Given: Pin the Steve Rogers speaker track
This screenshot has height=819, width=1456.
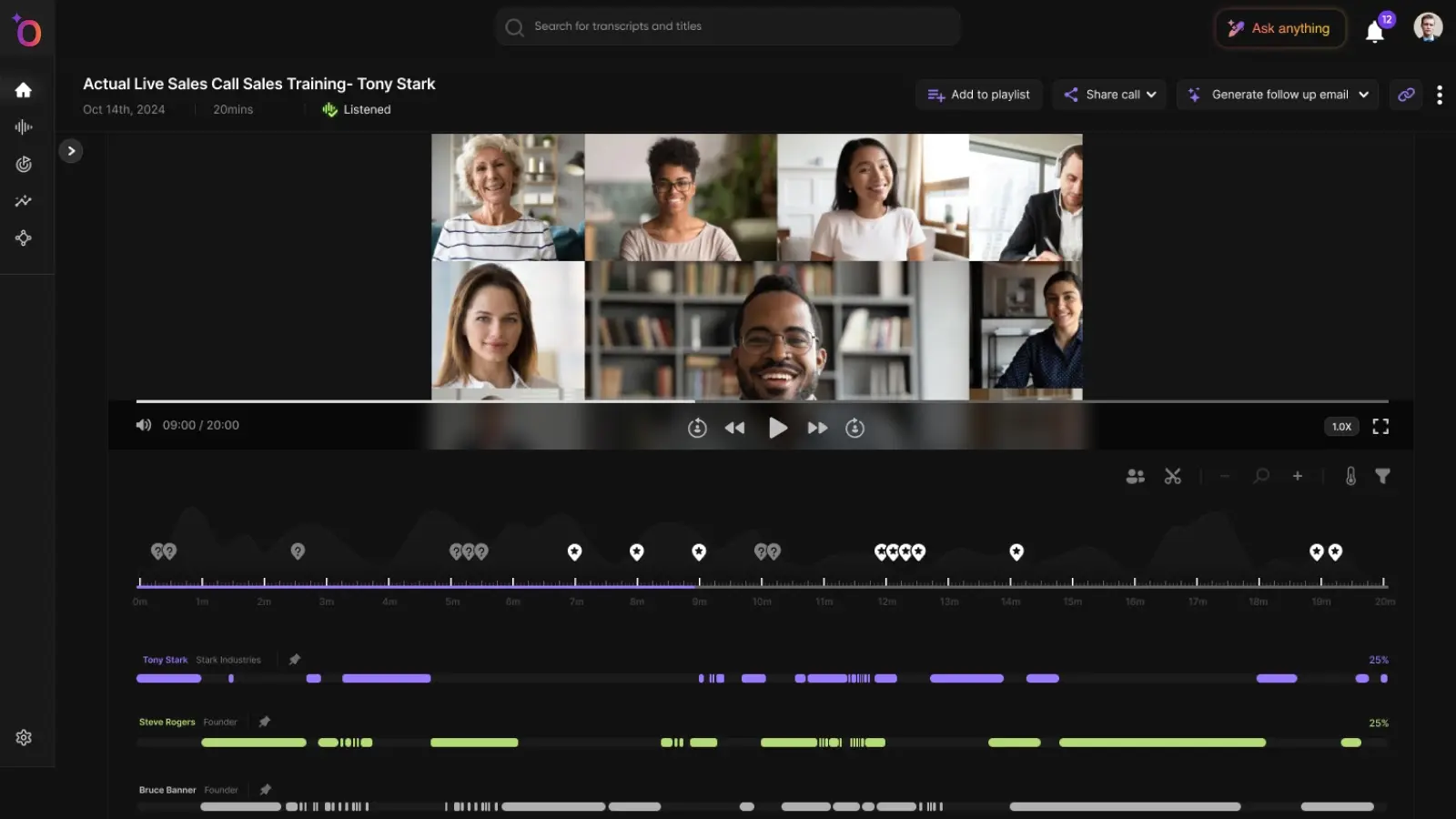Looking at the screenshot, I should pos(265,722).
